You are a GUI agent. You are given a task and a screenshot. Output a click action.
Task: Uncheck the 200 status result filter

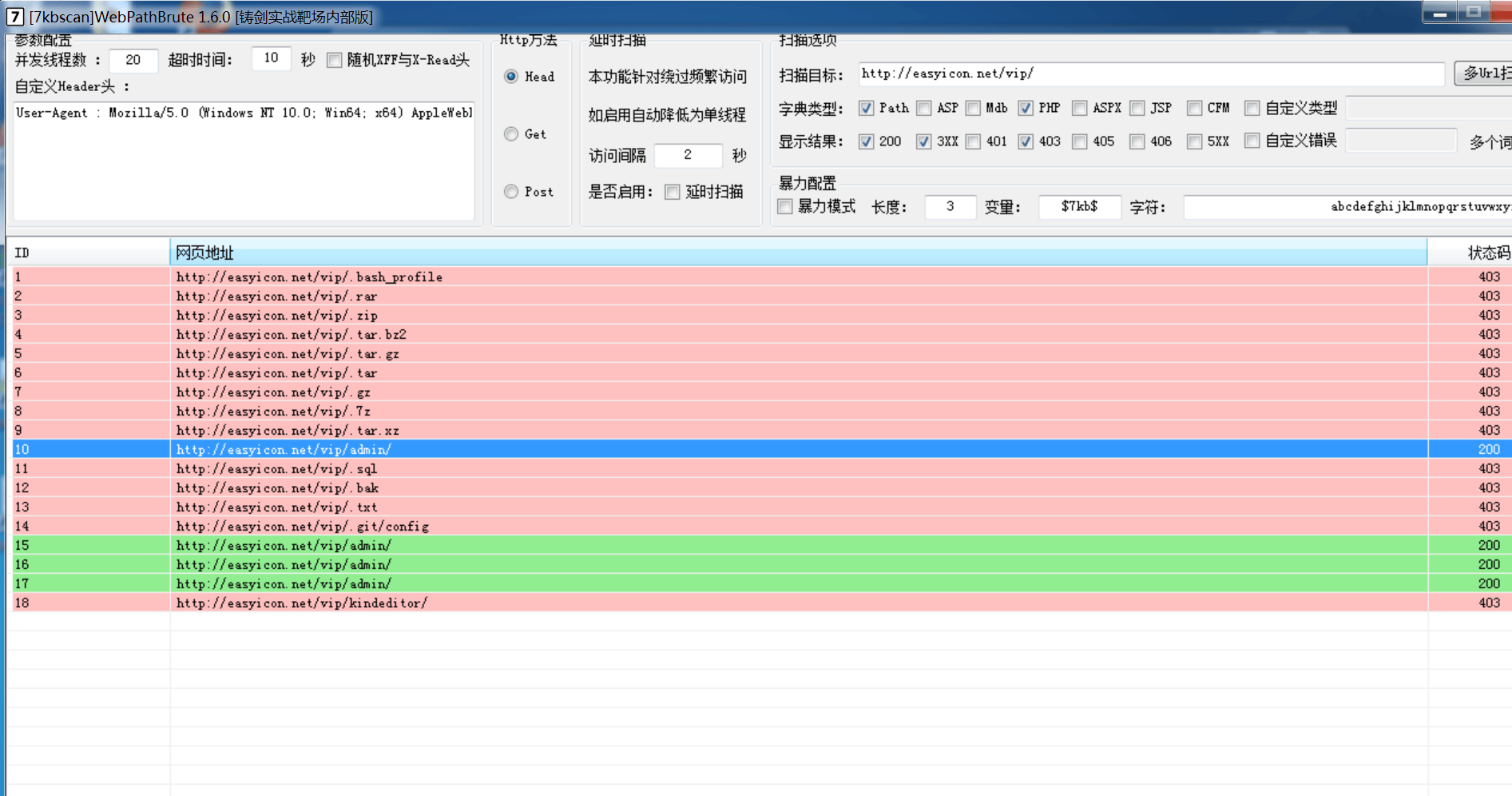[x=866, y=141]
